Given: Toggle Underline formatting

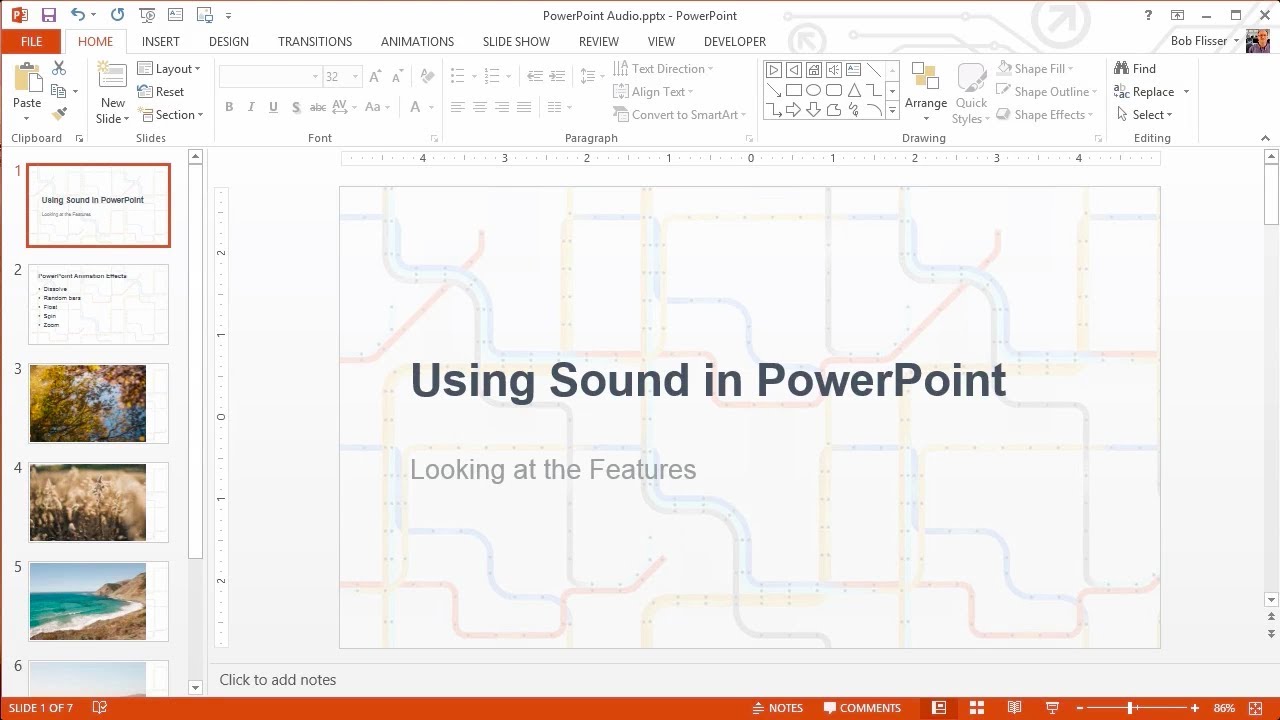Looking at the screenshot, I should [x=273, y=107].
